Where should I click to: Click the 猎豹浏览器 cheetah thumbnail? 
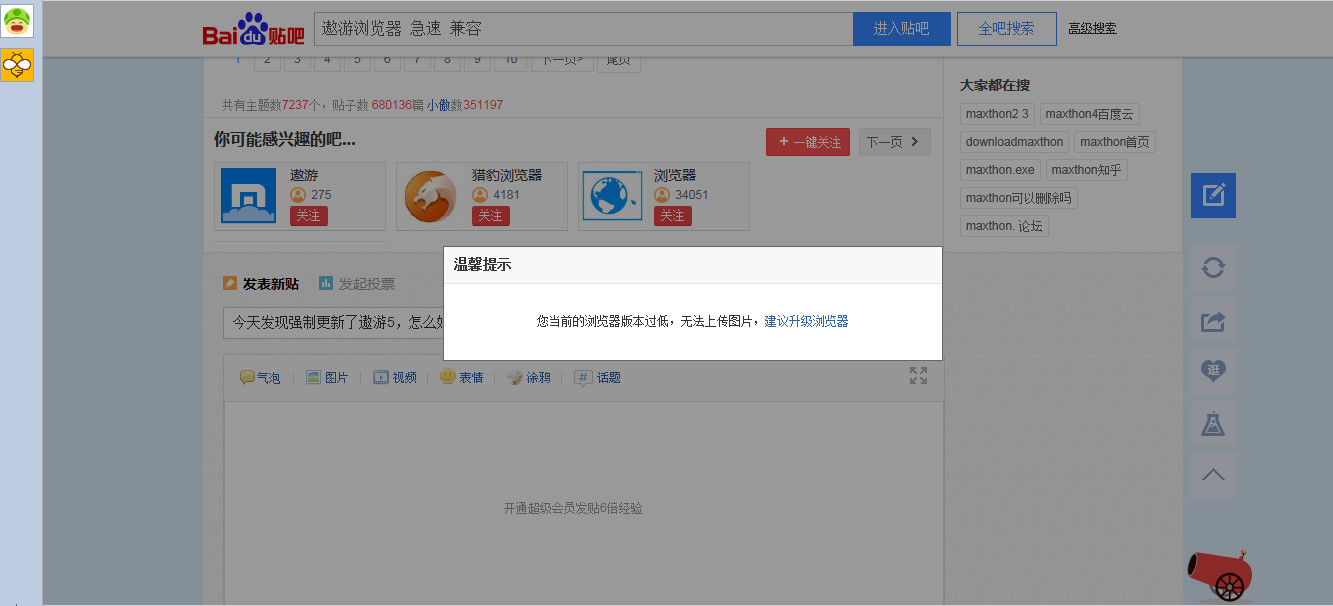coord(430,196)
